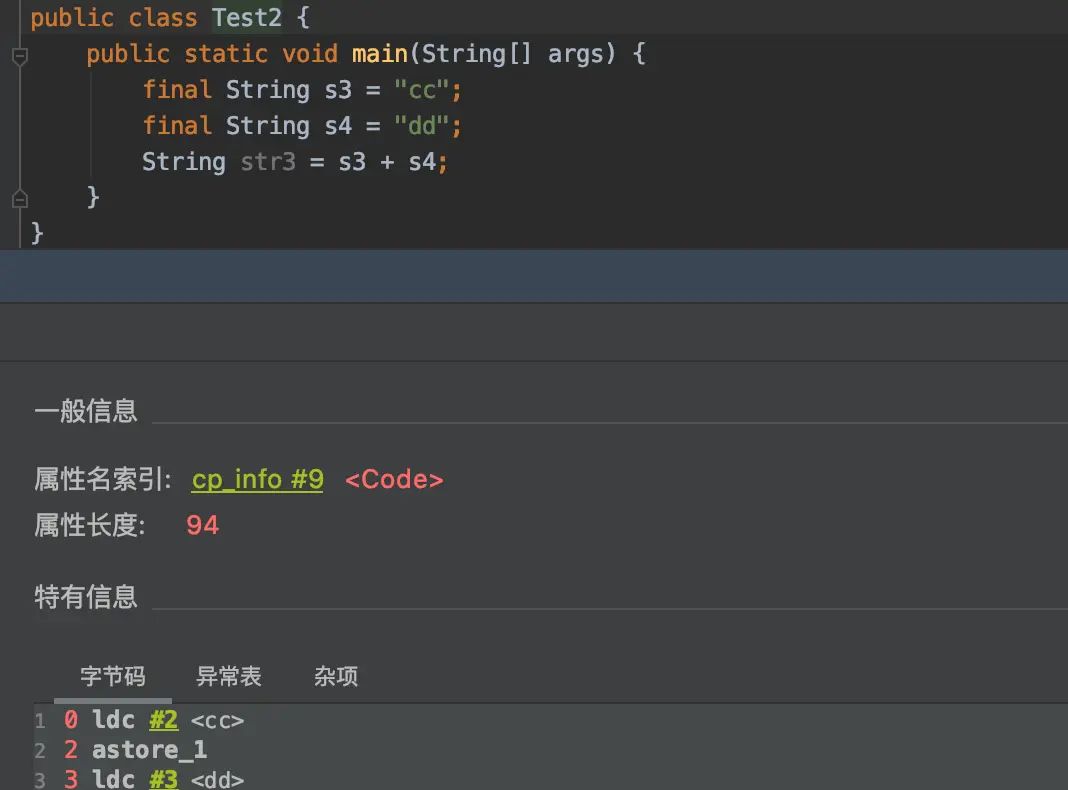
Task: Open the 杂项 miscellaneous tab
Action: click(335, 677)
